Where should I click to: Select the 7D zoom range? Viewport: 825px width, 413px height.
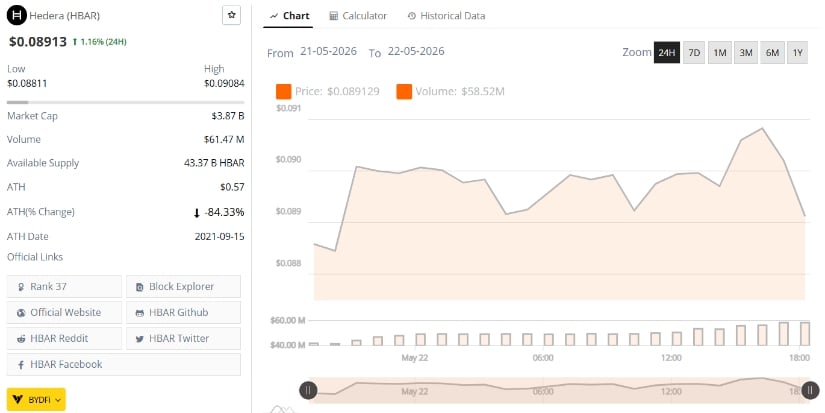coord(694,53)
